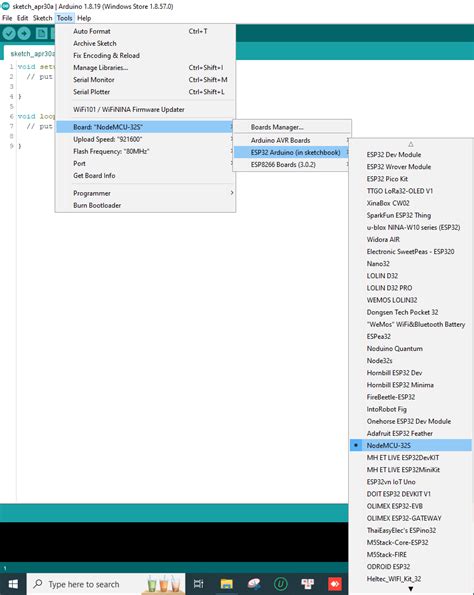Open Windows Start menu icon

point(13,584)
